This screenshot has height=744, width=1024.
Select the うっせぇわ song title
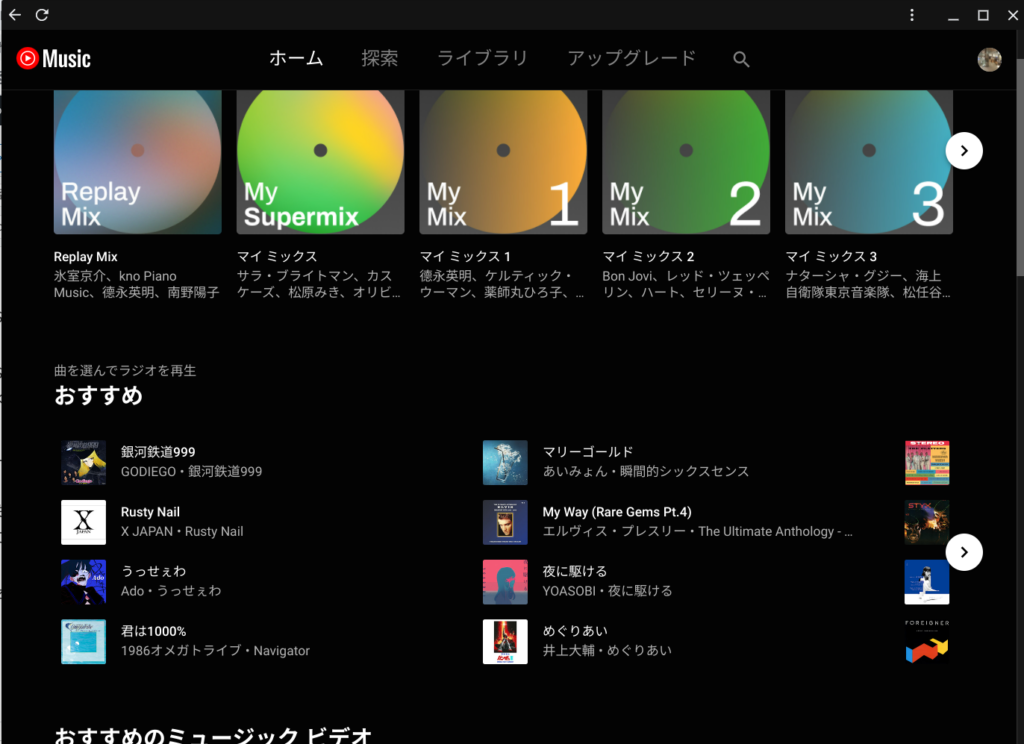pyautogui.click(x=153, y=572)
